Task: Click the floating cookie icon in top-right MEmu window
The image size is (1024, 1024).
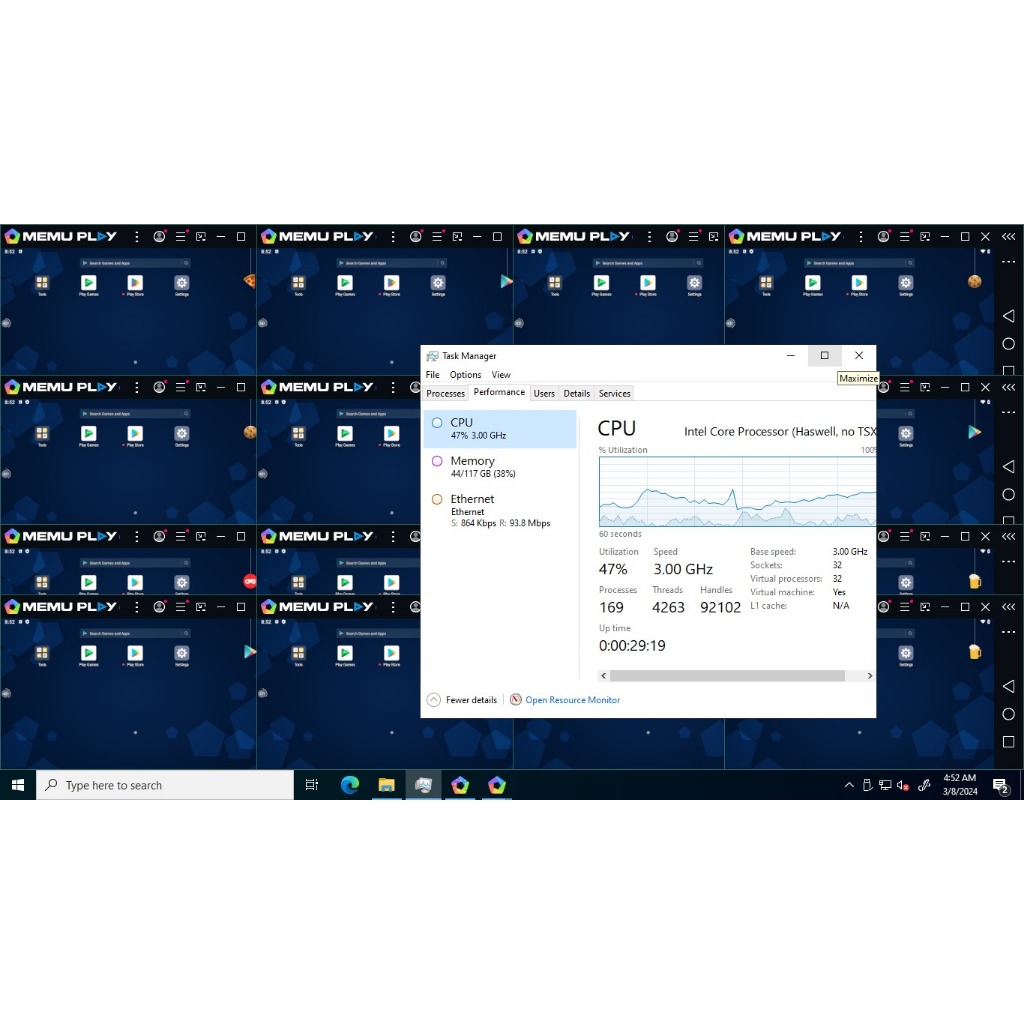Action: click(974, 281)
